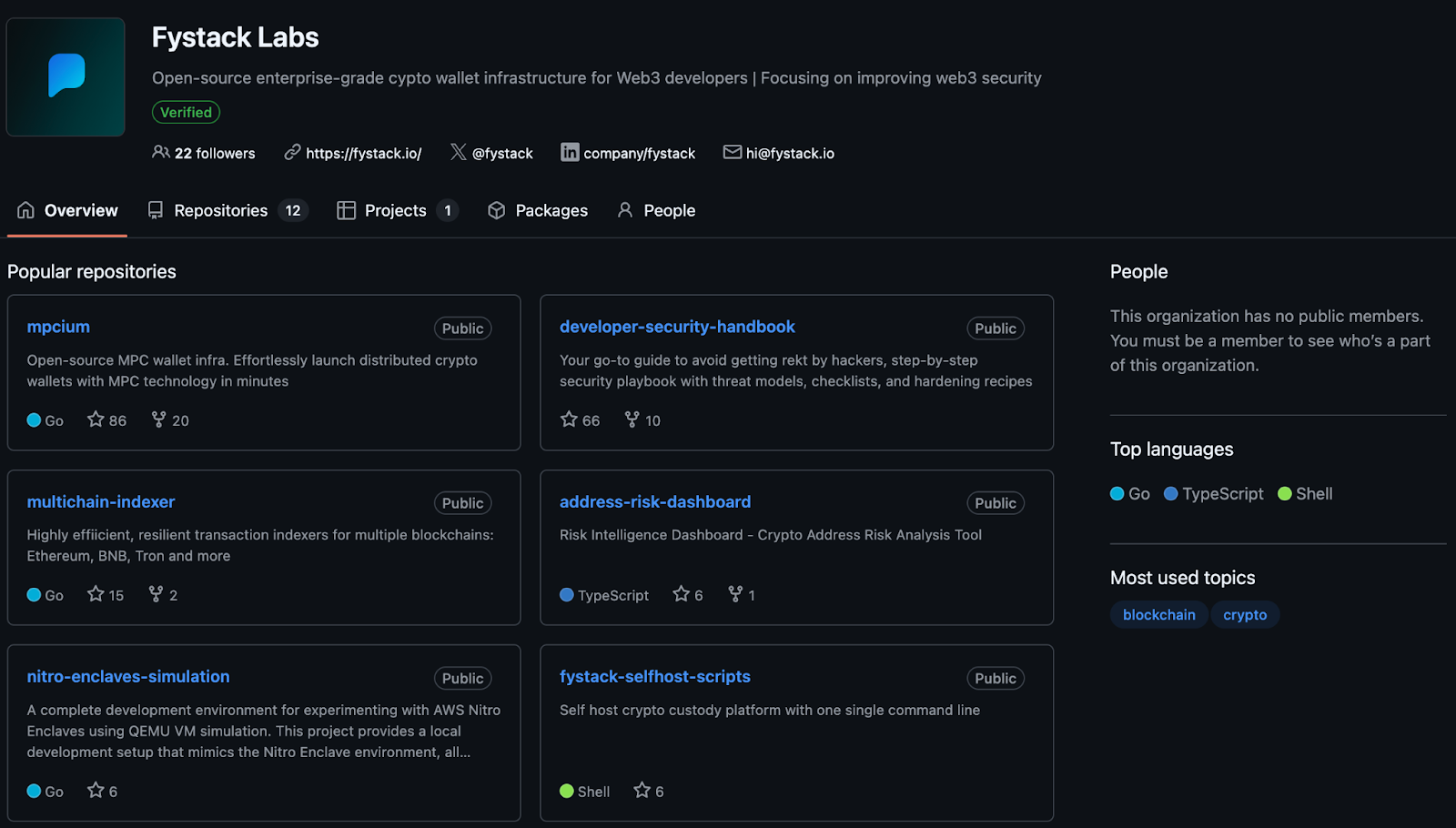Open the address-risk-dashboard repository
The width and height of the screenshot is (1456, 828).
pos(654,501)
